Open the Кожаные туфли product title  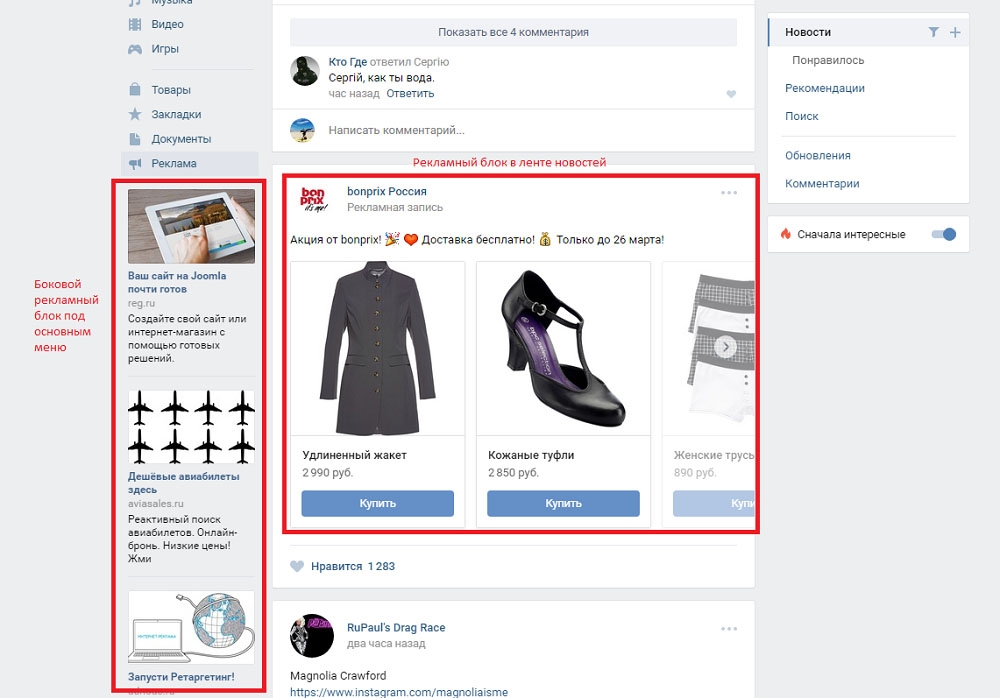pyautogui.click(x=531, y=455)
